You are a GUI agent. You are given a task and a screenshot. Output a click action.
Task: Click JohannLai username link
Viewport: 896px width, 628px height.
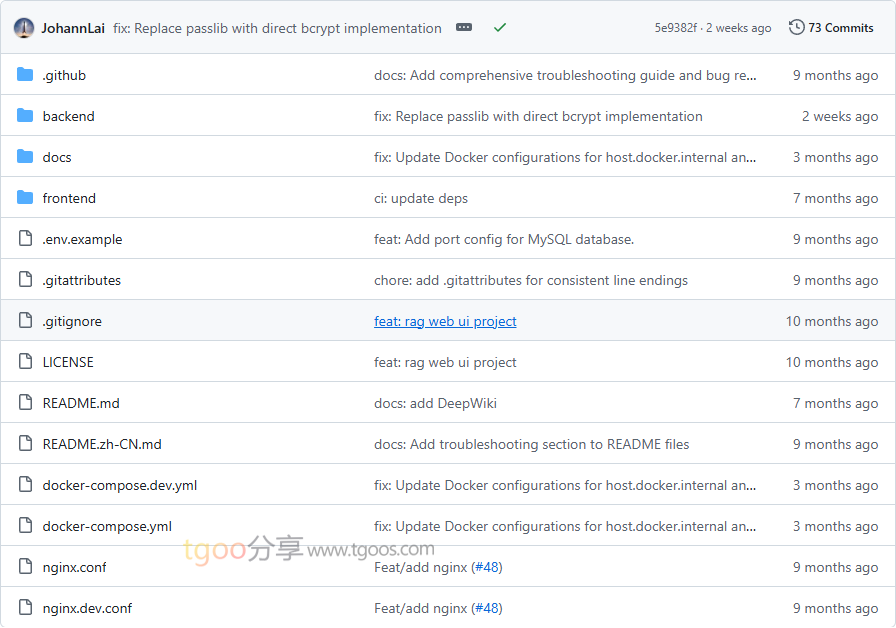(x=73, y=28)
